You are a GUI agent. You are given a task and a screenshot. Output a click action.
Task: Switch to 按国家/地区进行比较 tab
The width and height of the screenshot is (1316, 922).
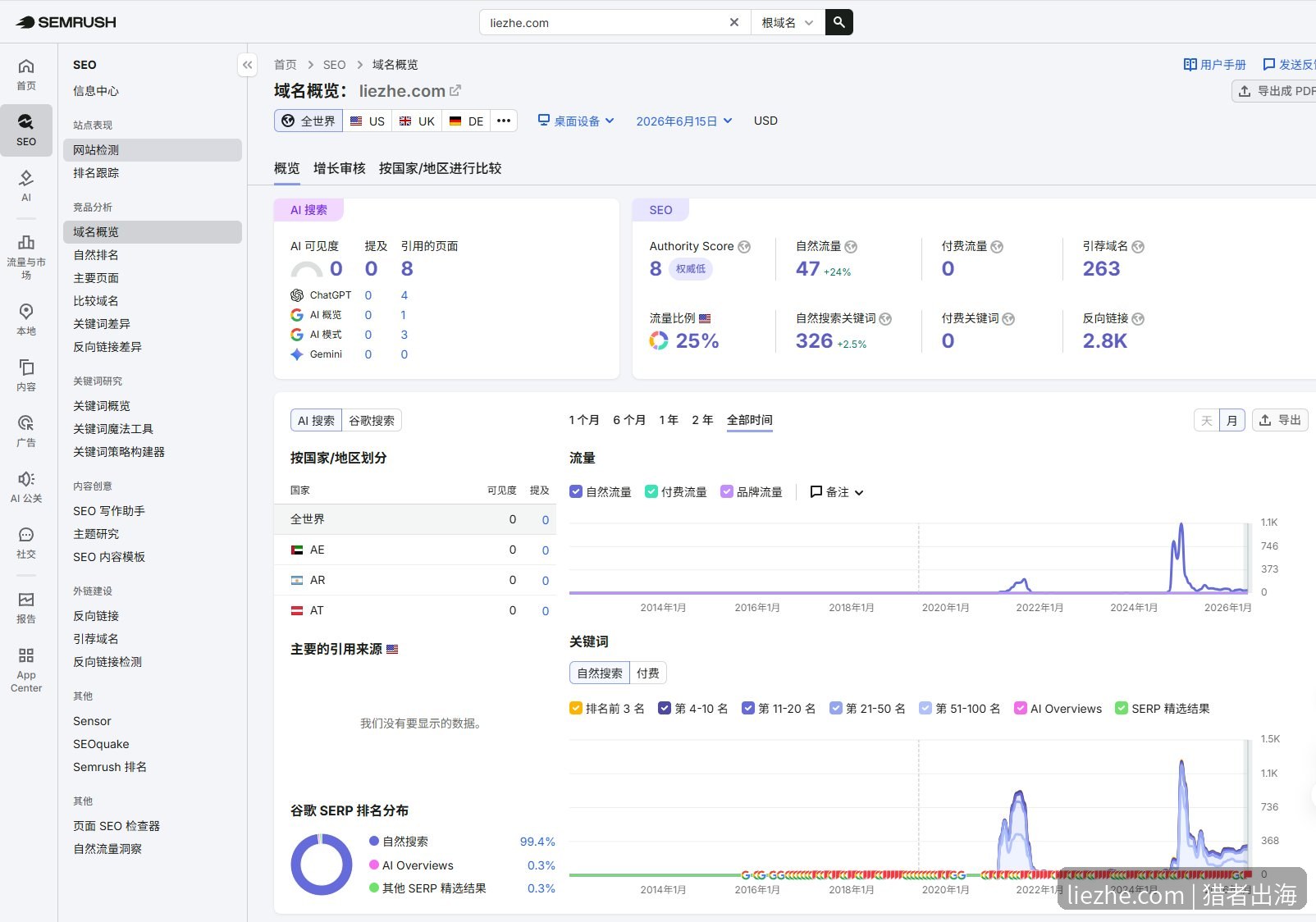[x=440, y=168]
